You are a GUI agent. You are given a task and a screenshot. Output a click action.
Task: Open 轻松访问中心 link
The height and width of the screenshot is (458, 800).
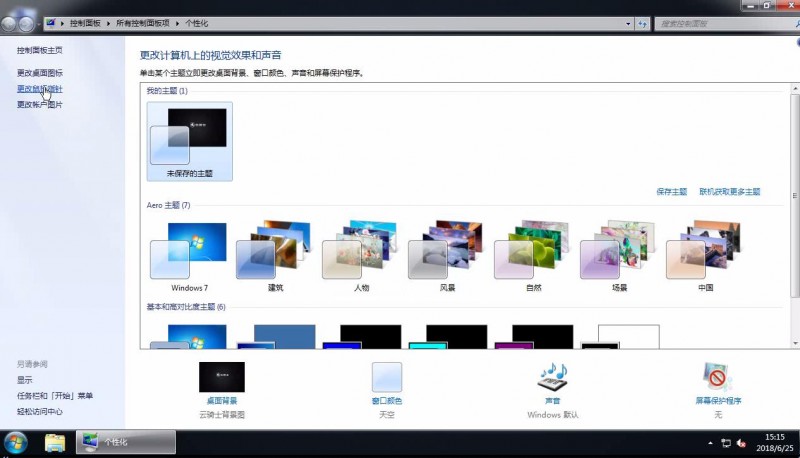(x=40, y=412)
